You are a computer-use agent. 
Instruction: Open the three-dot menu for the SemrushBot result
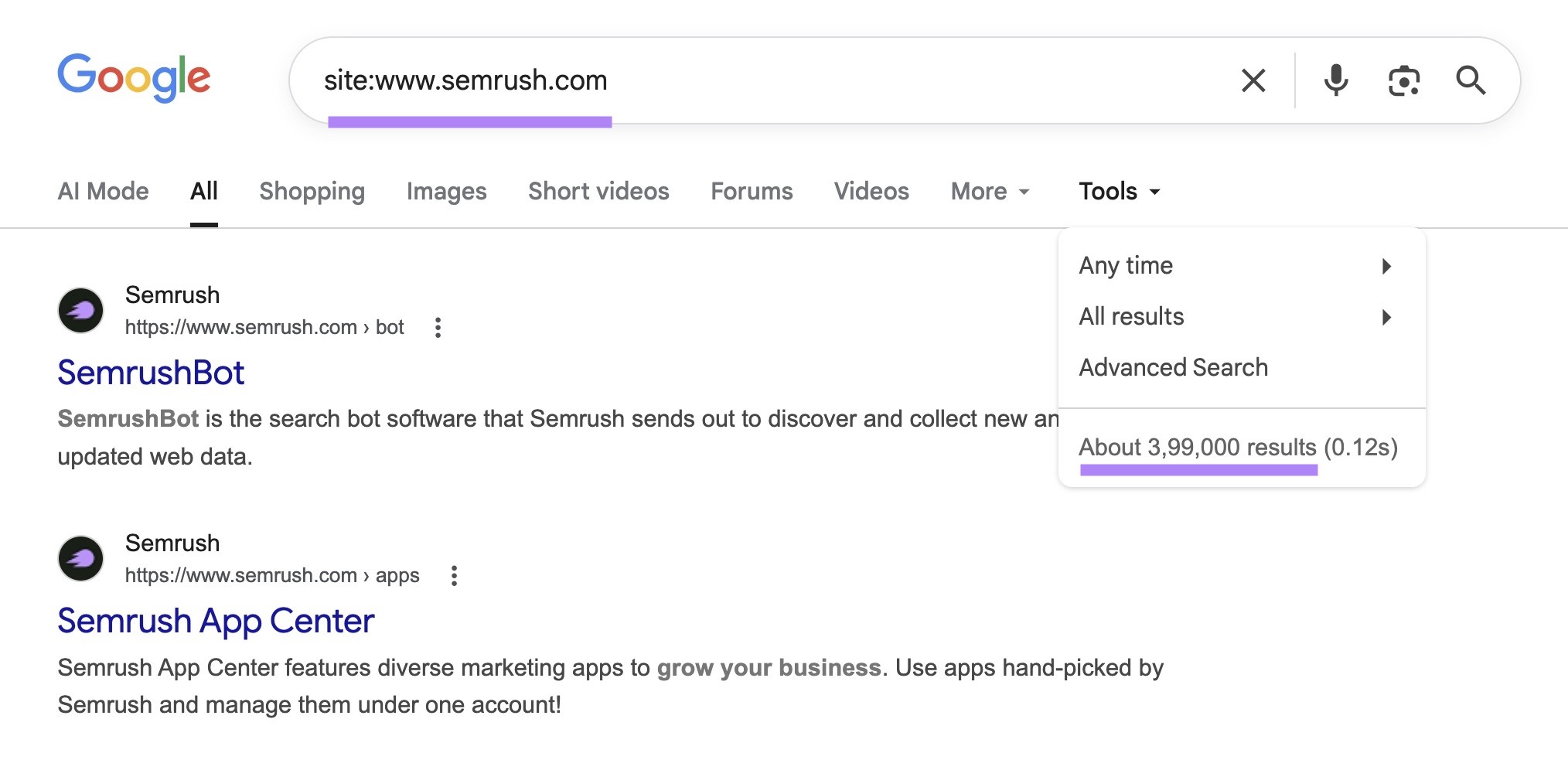[x=438, y=328]
